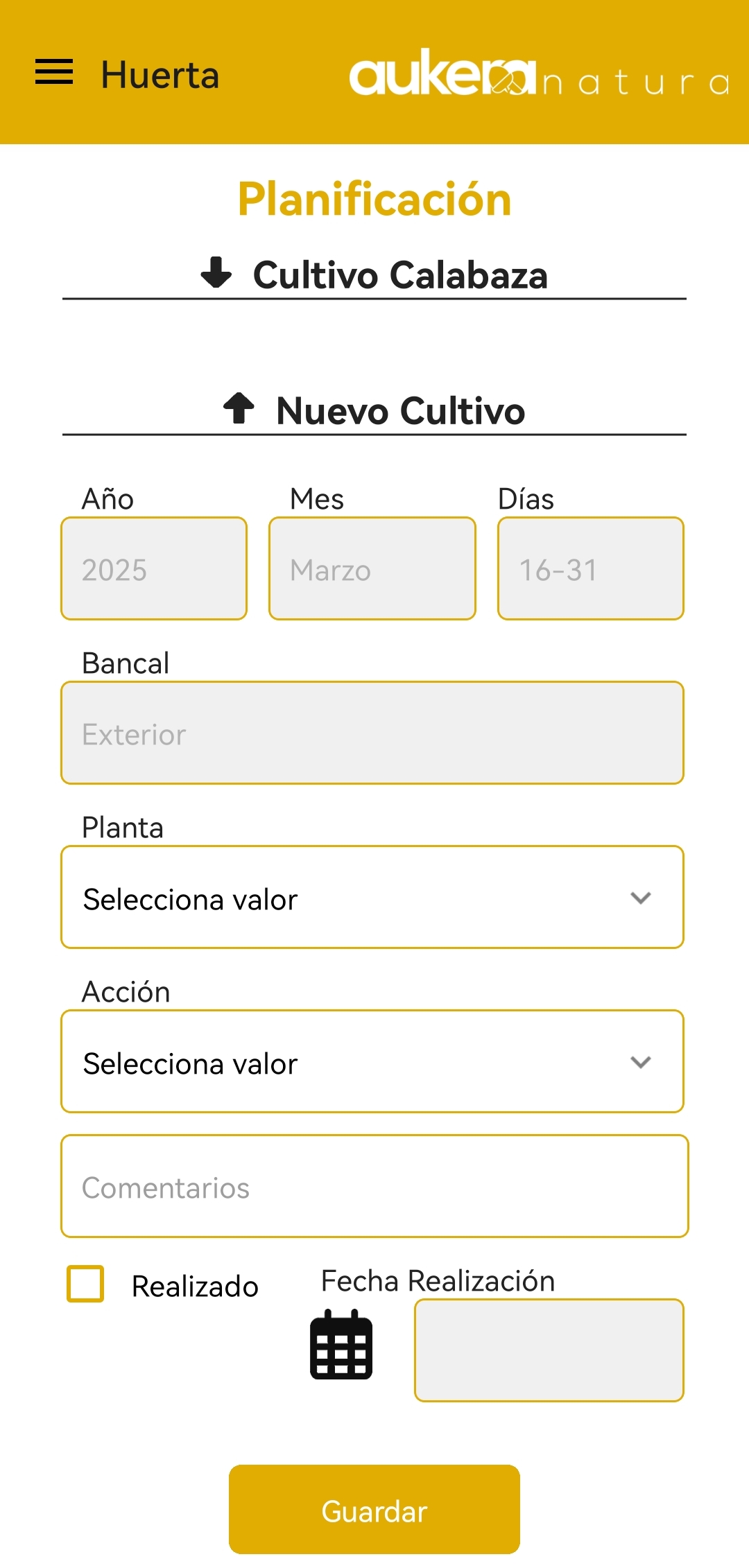
Task: Tap the Huerta header title
Action: pos(160,75)
